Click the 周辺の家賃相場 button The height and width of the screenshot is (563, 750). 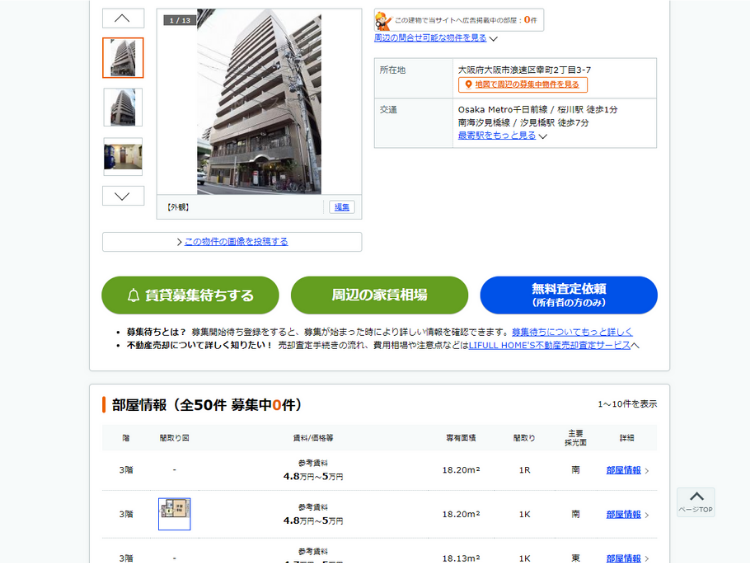coord(379,295)
